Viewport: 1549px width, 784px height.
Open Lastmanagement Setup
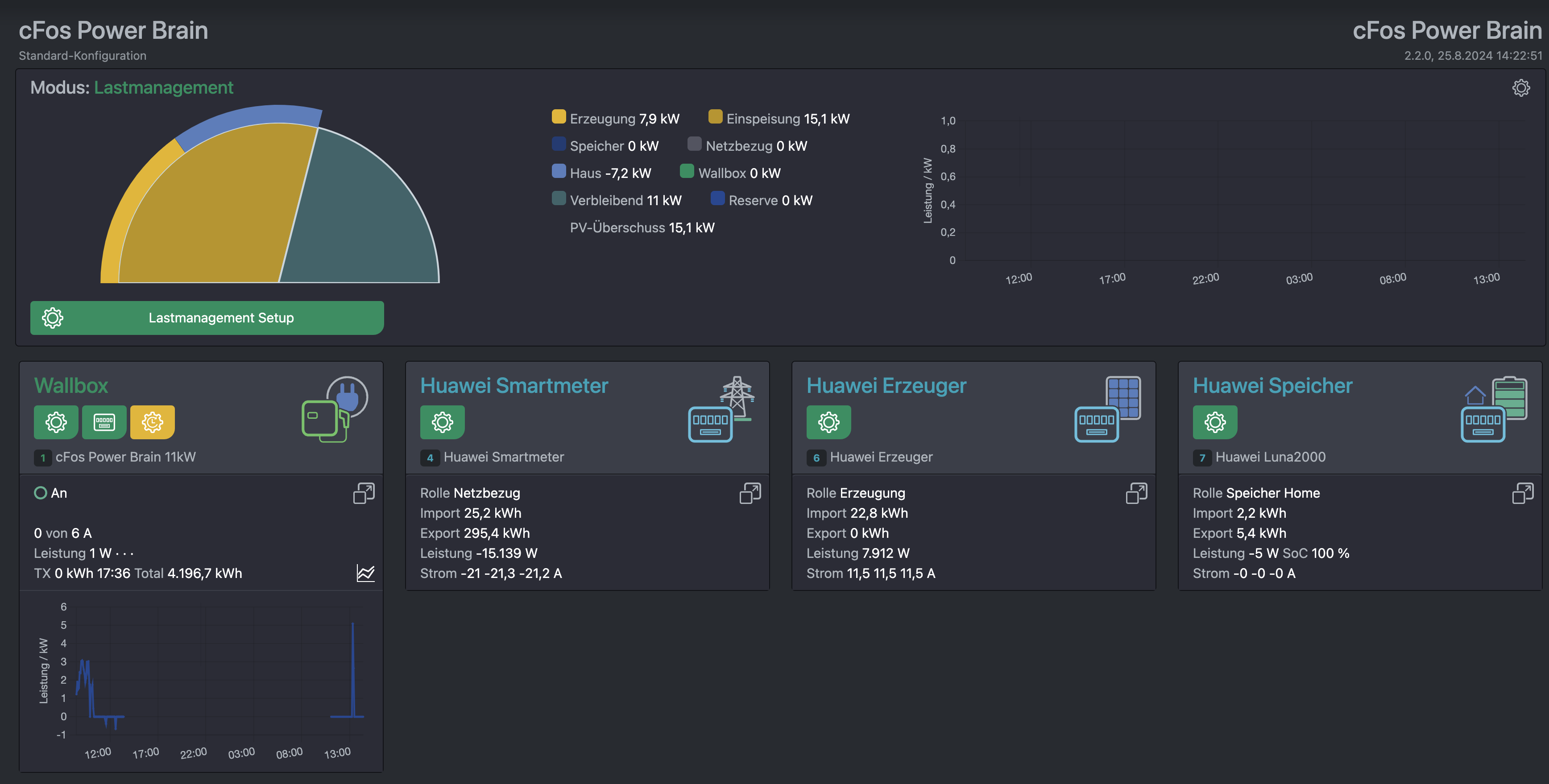click(x=207, y=318)
